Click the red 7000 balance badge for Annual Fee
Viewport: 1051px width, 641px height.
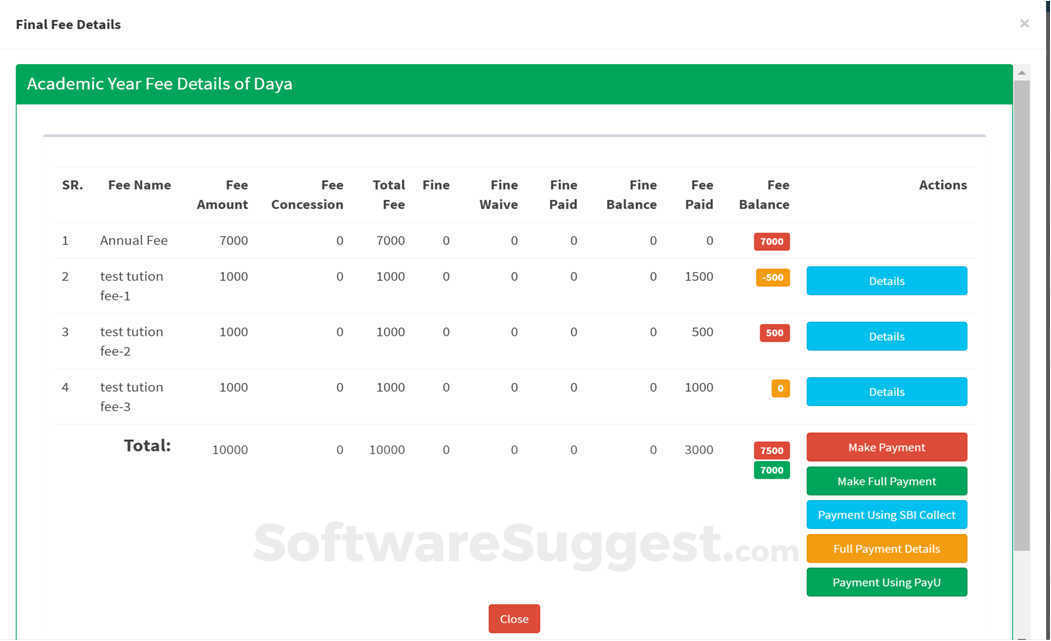click(x=771, y=240)
